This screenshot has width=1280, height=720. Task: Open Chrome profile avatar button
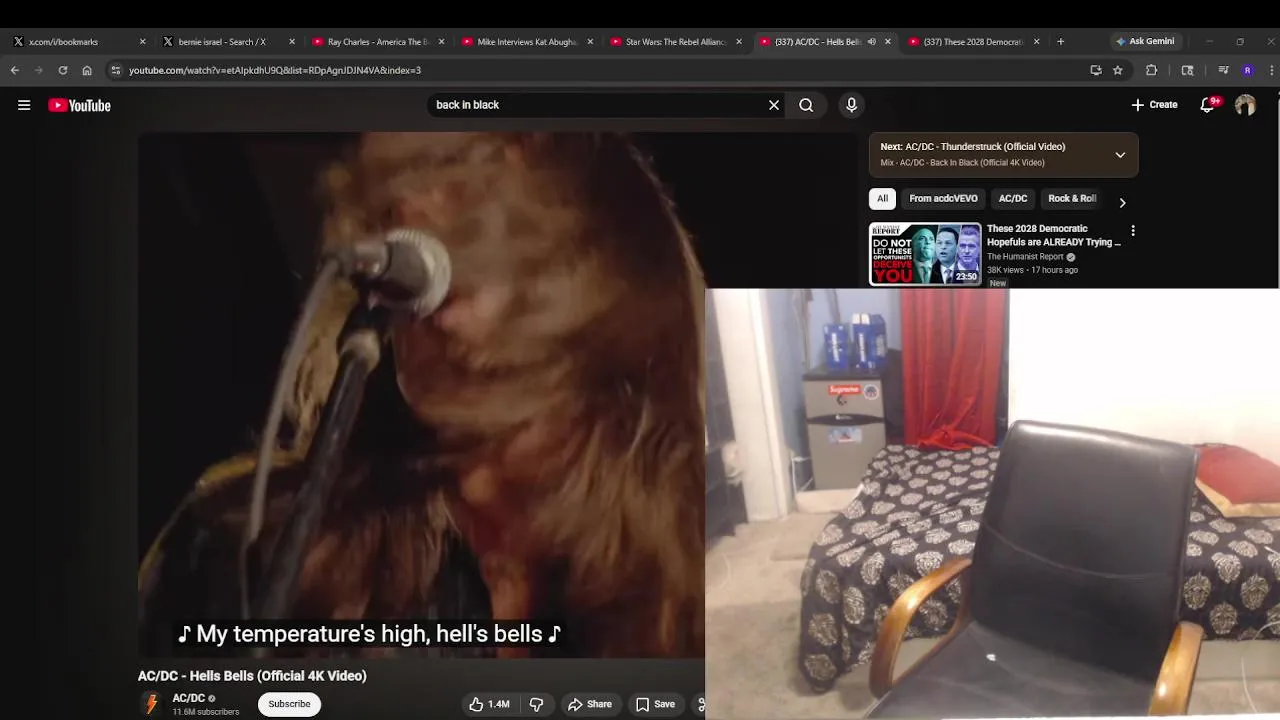click(x=1247, y=70)
